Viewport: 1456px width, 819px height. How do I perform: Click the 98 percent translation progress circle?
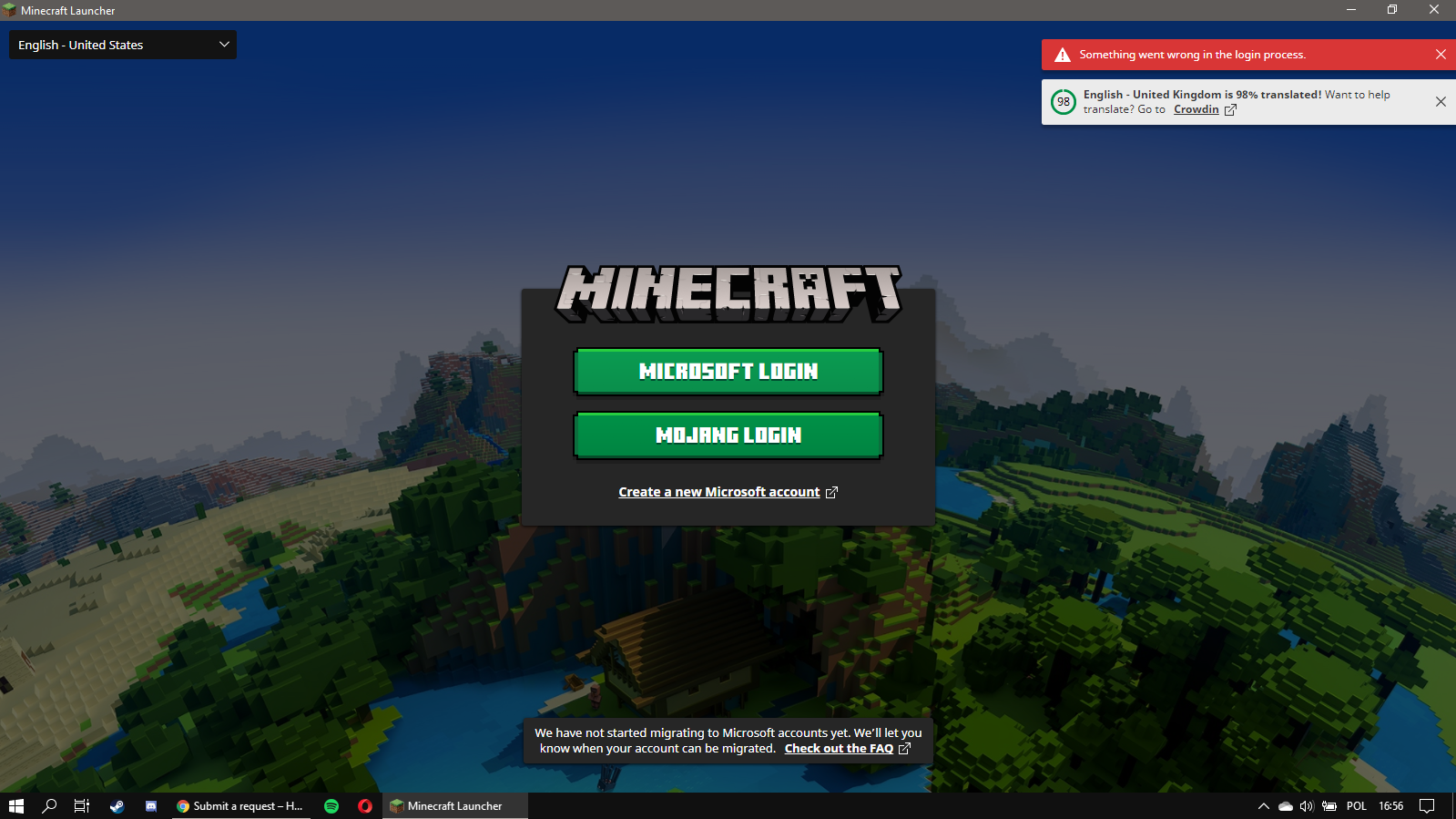1064,102
